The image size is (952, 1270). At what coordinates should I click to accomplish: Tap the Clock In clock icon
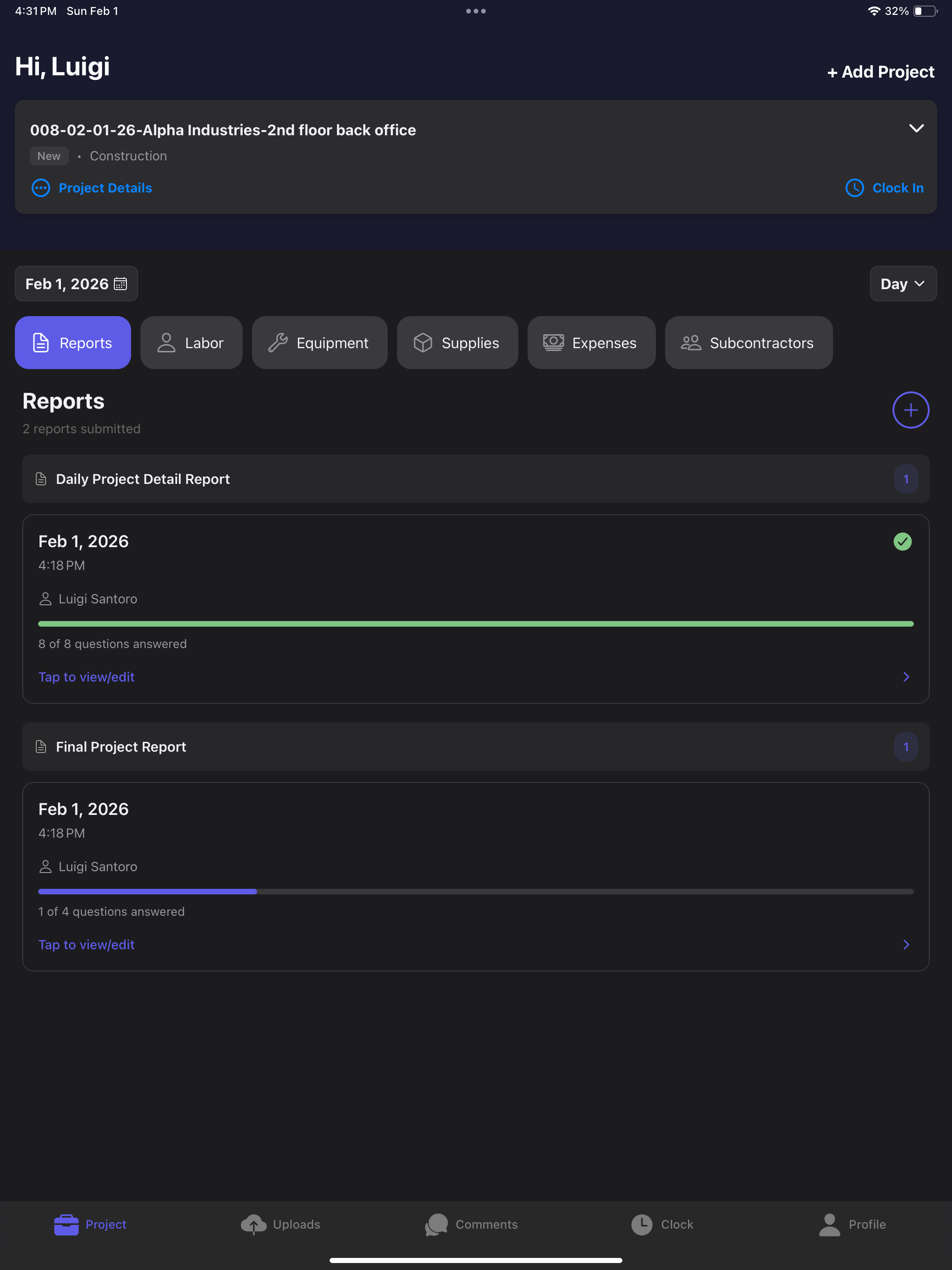point(854,188)
